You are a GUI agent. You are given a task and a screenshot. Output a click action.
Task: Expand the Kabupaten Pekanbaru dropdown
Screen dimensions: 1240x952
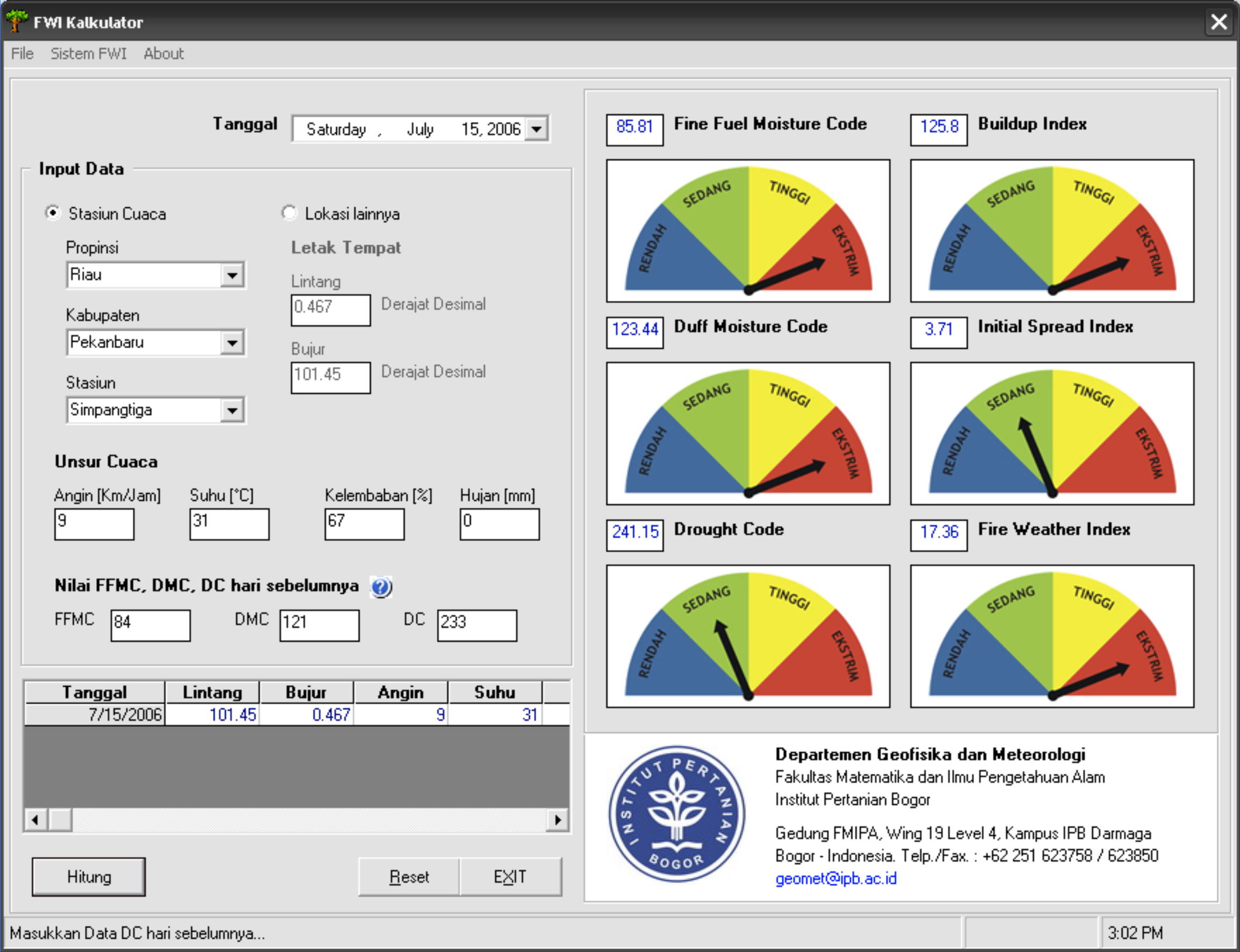(x=232, y=343)
